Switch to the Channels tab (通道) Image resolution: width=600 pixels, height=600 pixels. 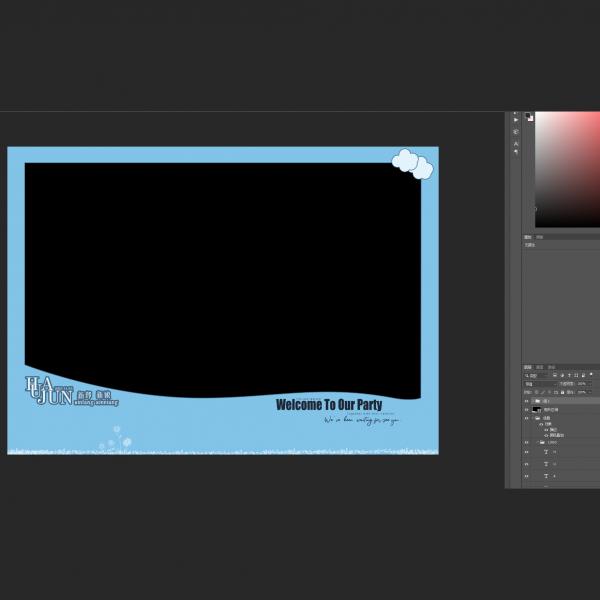coord(540,367)
